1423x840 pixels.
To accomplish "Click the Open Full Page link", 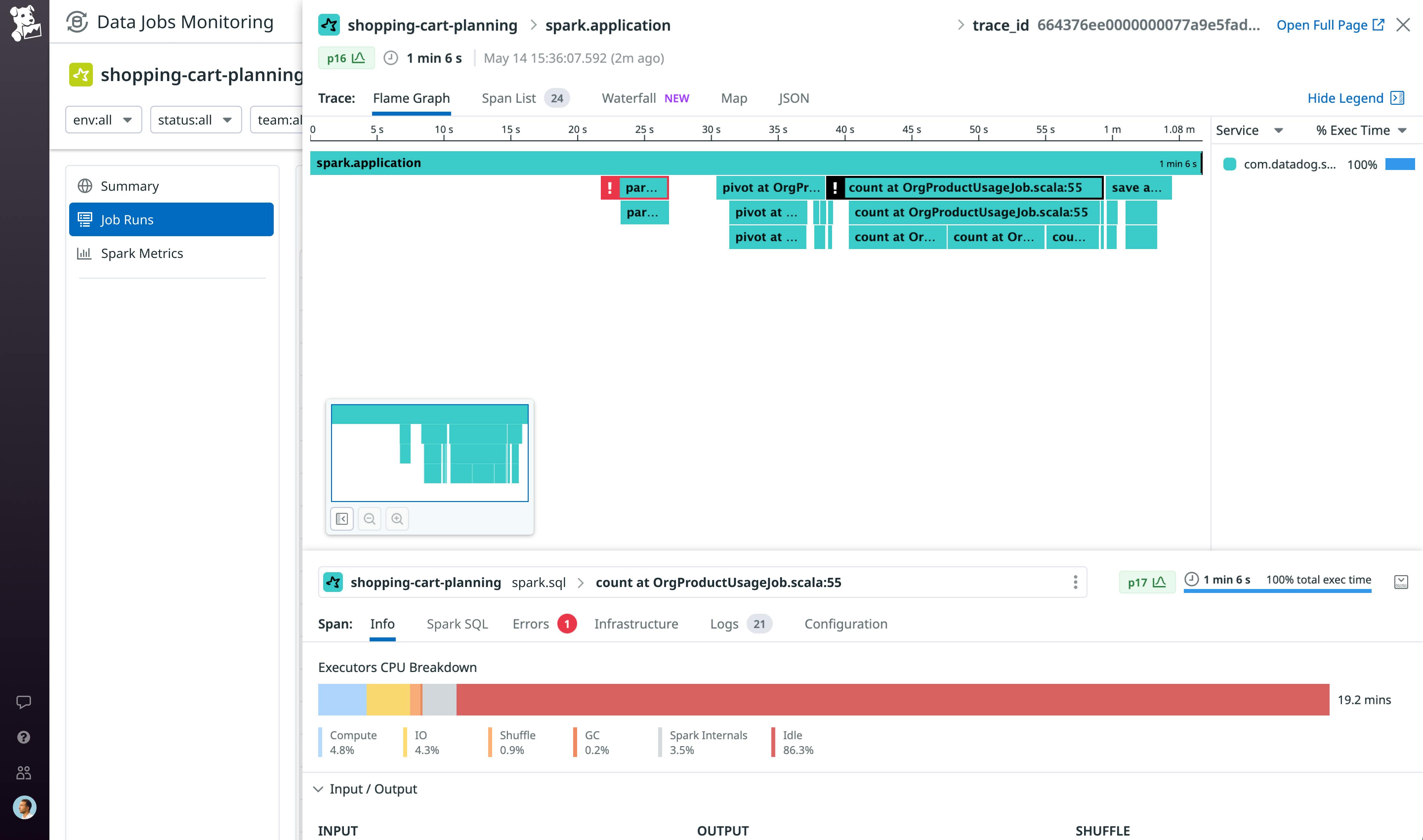I will click(1331, 25).
